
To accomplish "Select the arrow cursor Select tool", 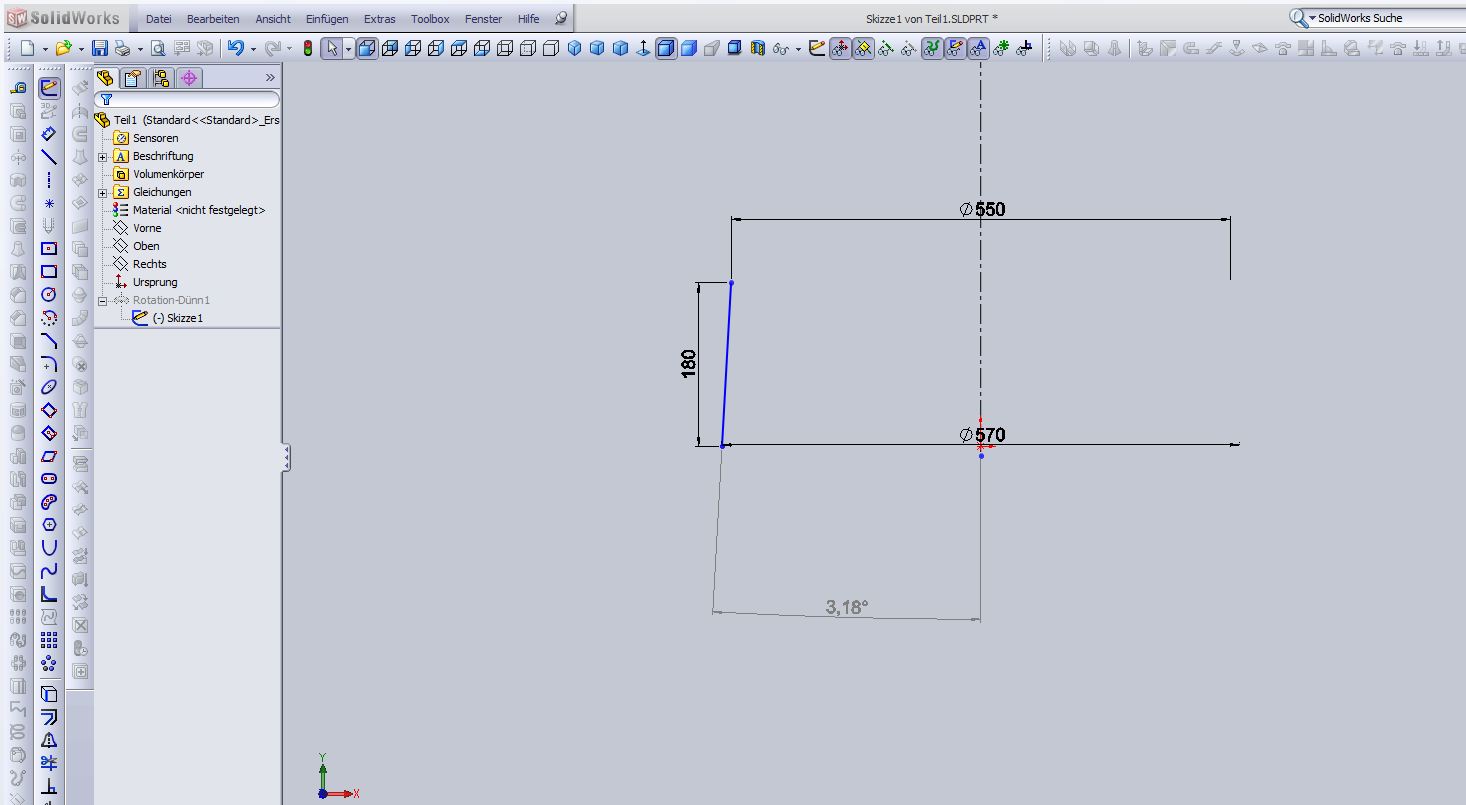I will coord(332,48).
